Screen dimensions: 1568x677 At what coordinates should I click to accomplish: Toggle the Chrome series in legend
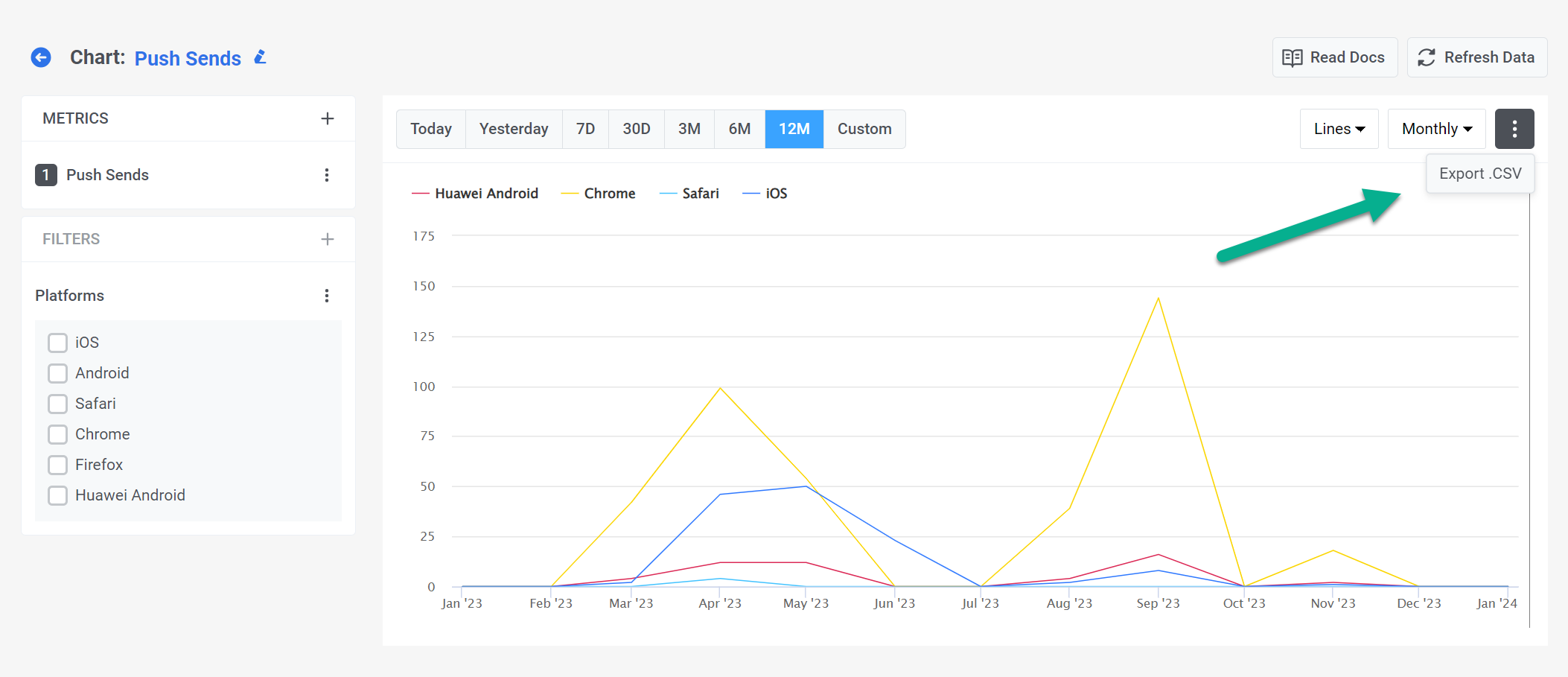608,194
